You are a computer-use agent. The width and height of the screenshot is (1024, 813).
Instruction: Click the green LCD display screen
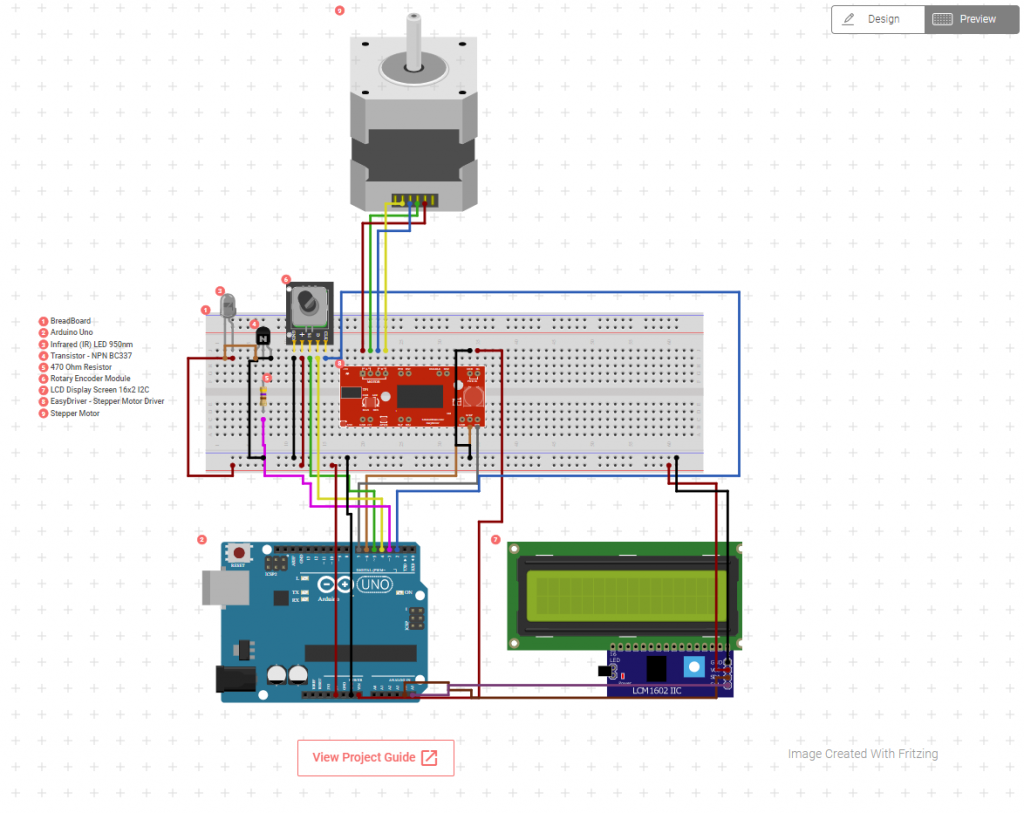coord(624,596)
